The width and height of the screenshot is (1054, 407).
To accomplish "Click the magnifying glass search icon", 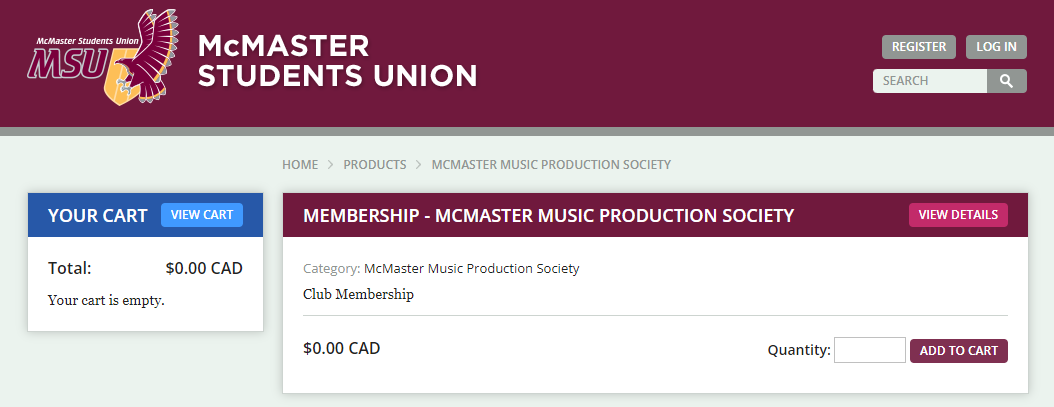I will [1006, 81].
